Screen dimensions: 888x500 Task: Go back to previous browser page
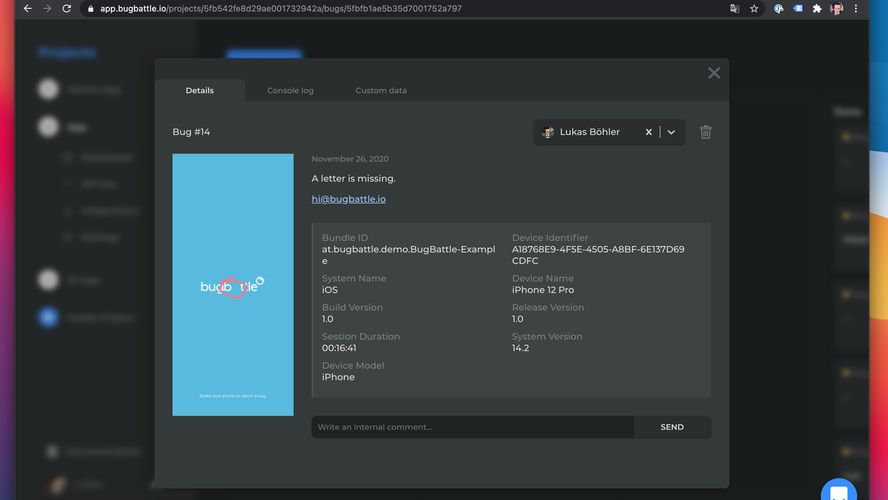[x=27, y=8]
